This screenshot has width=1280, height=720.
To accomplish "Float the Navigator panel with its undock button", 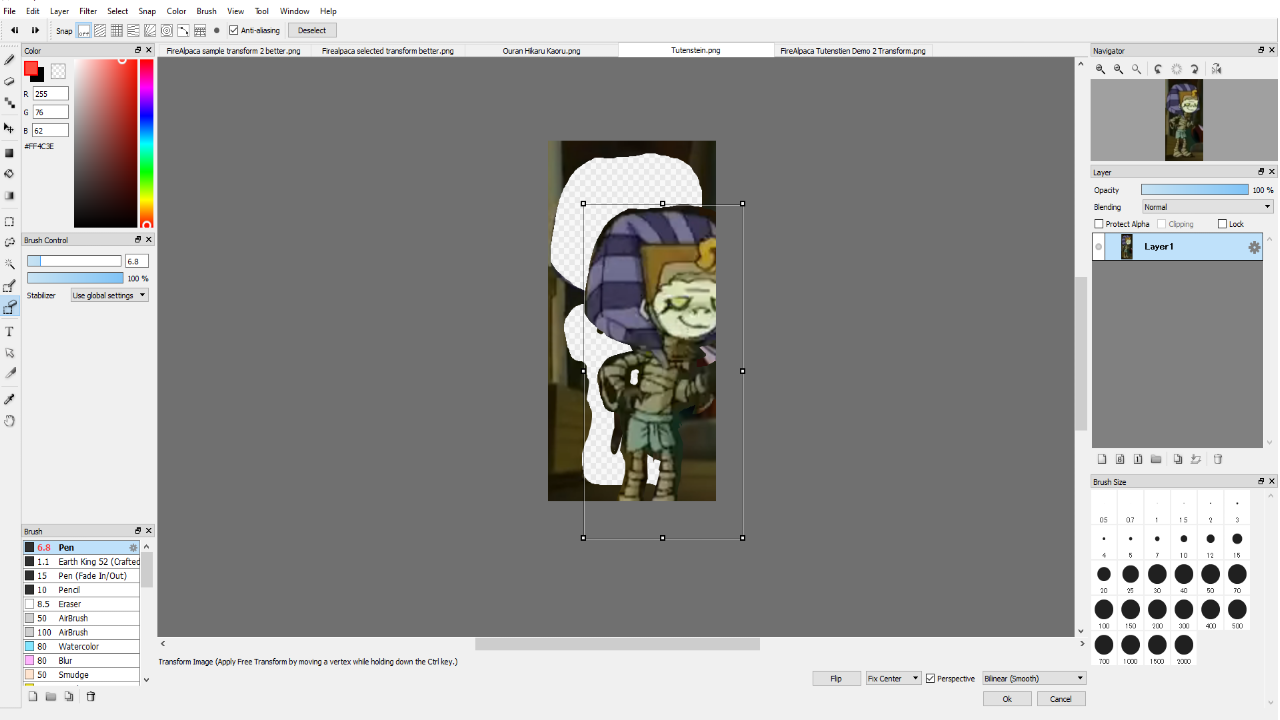I will point(1261,50).
